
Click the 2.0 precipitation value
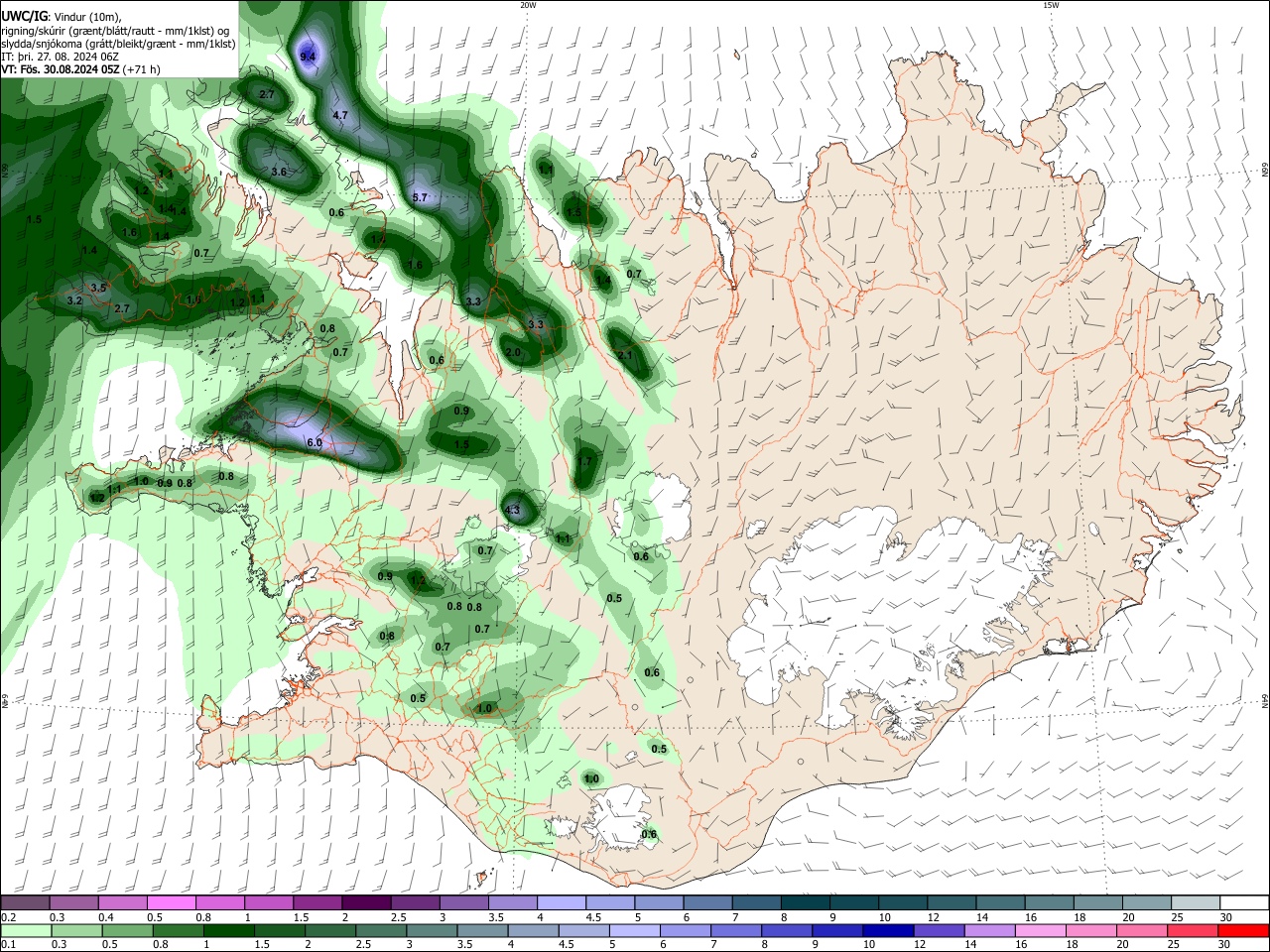(x=513, y=352)
